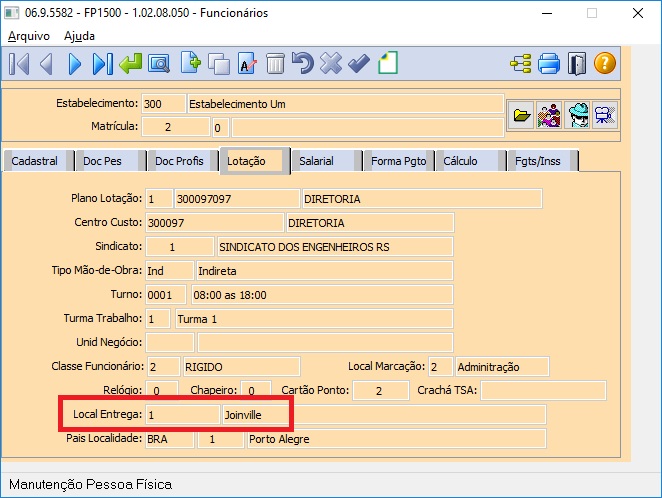Click the dependents people icon
662x498 pixels.
coord(549,115)
